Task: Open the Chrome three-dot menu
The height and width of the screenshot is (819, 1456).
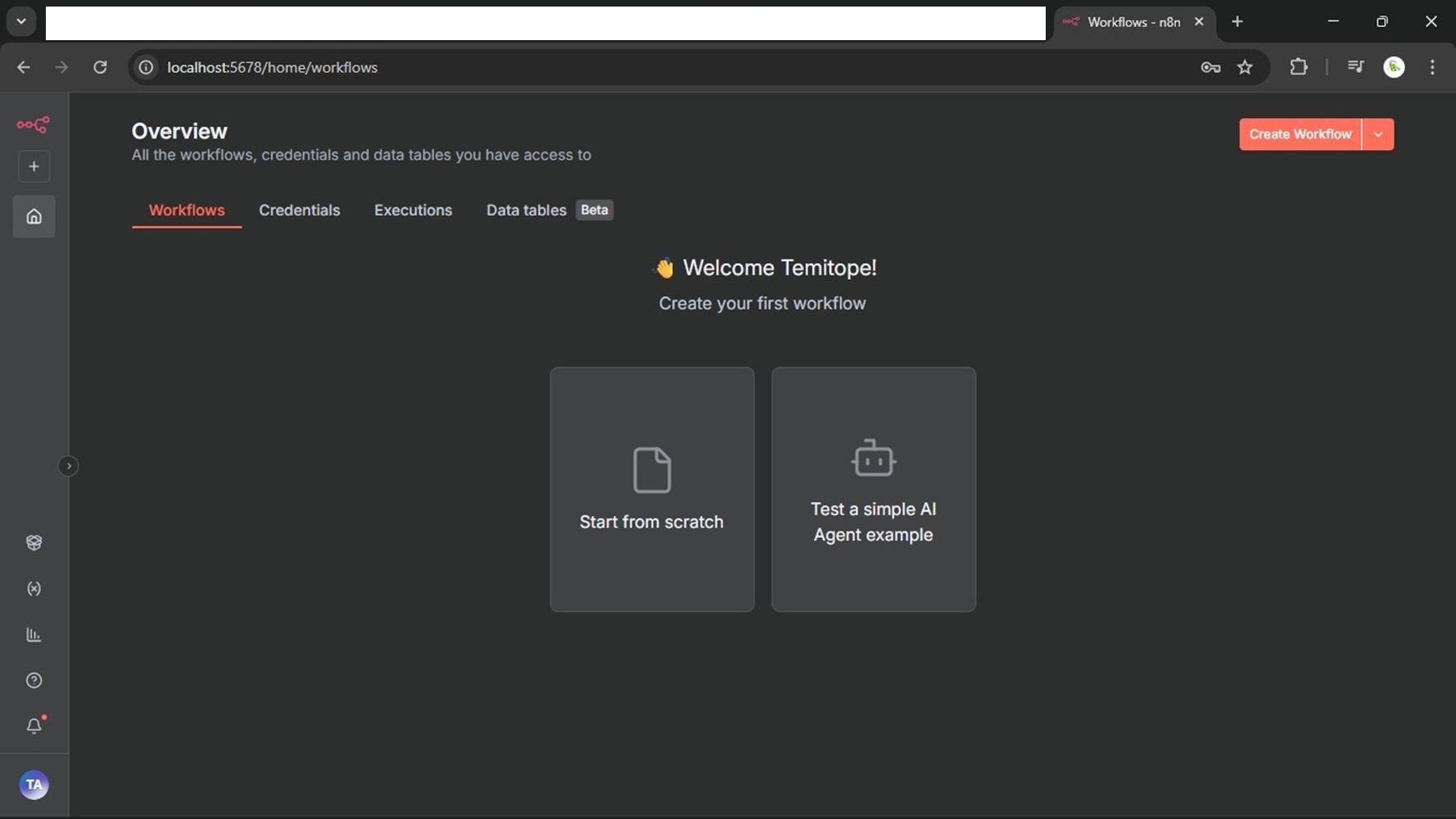Action: [1432, 67]
